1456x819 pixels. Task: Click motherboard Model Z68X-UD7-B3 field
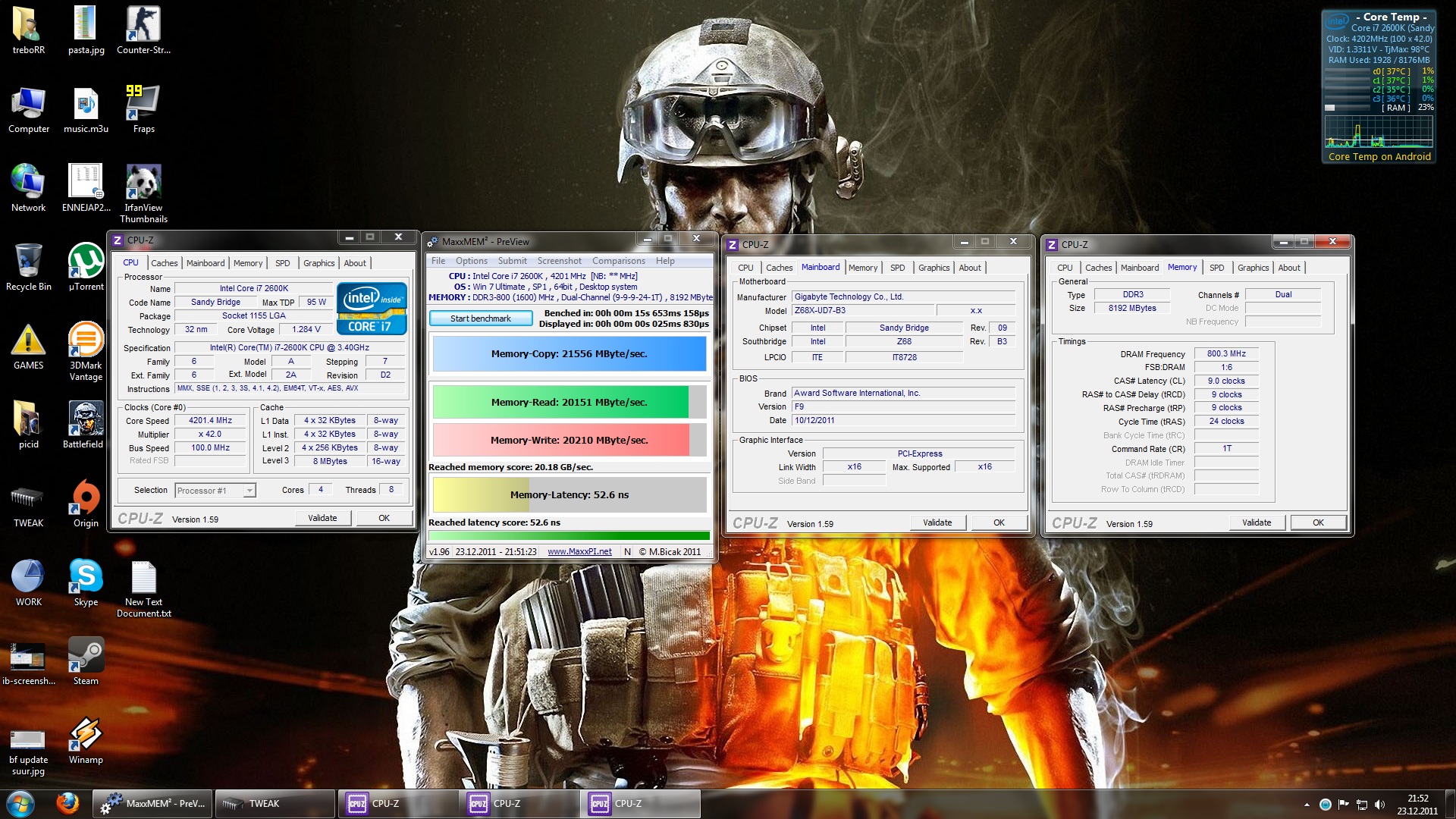[x=863, y=310]
